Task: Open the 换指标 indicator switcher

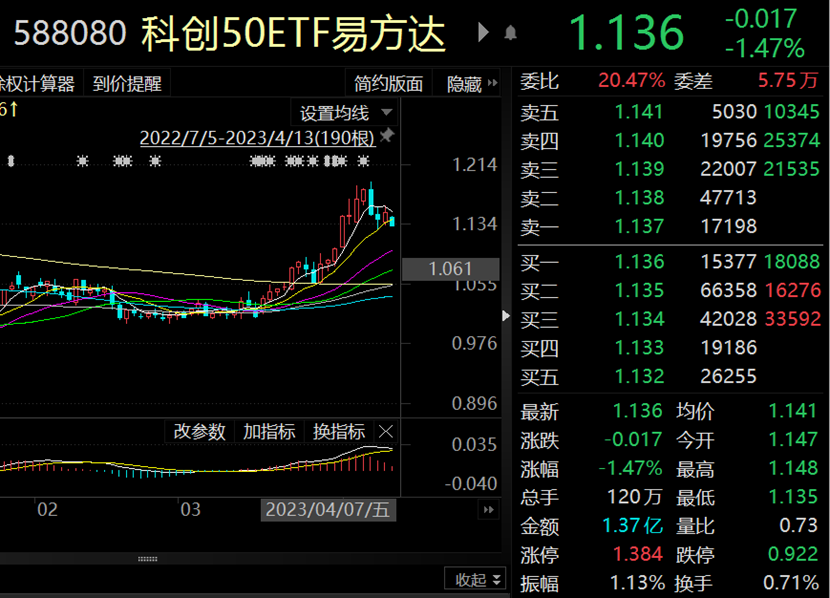Action: tap(338, 431)
